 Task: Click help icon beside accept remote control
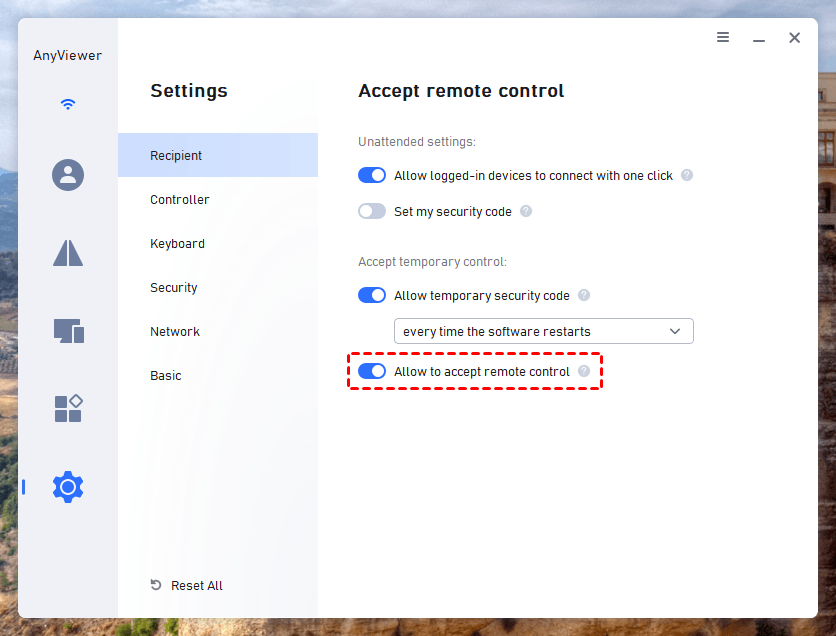(584, 371)
